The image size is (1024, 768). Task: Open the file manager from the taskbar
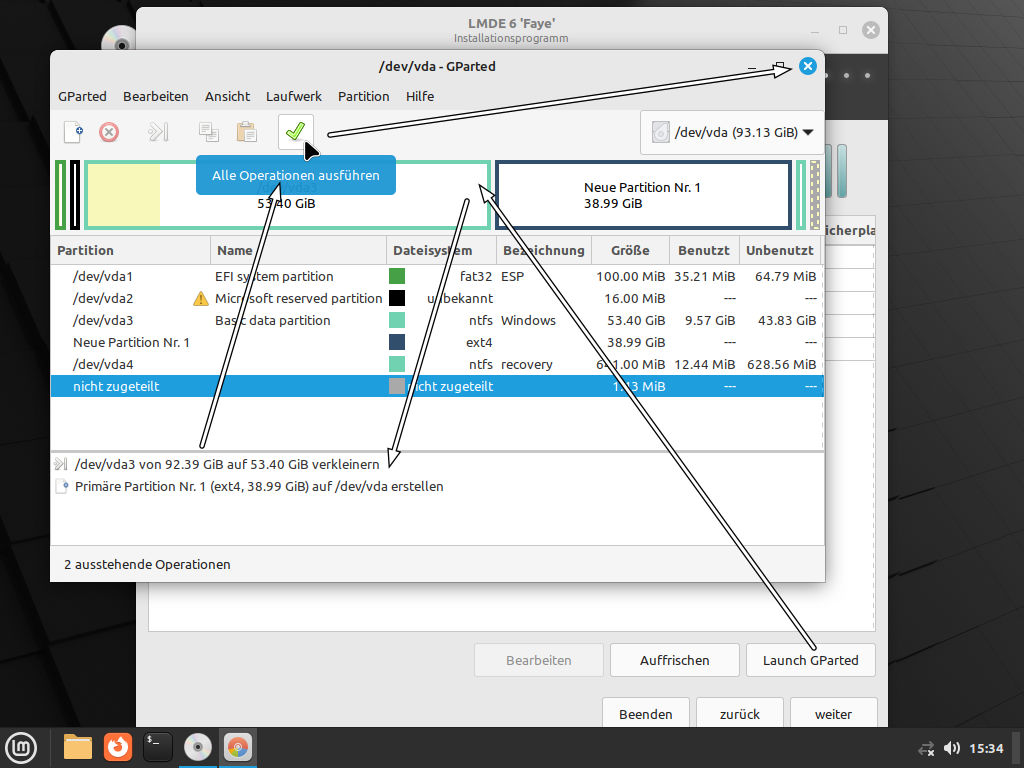(x=78, y=747)
